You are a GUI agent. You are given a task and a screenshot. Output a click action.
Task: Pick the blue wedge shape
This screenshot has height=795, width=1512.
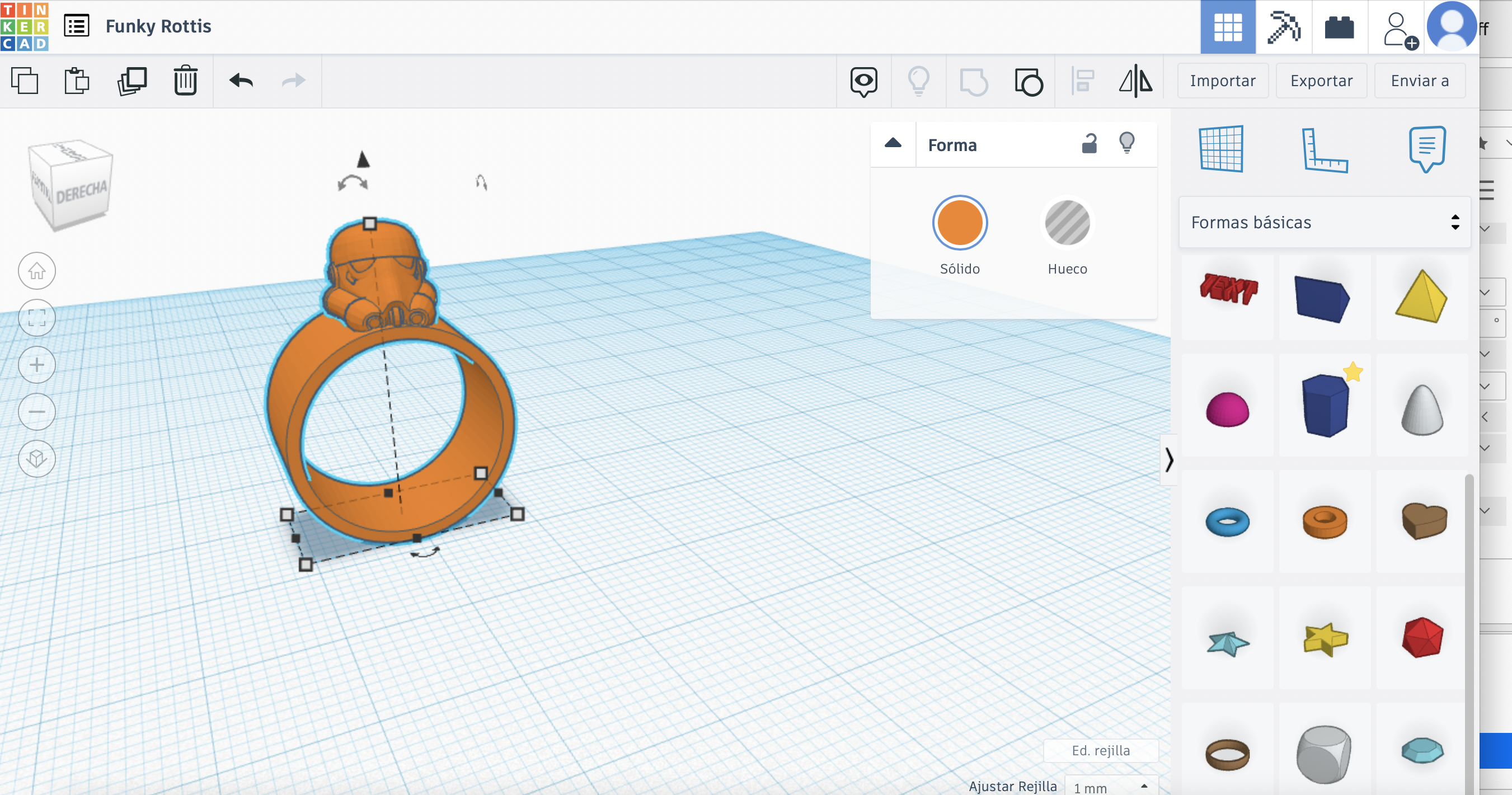(x=1322, y=299)
